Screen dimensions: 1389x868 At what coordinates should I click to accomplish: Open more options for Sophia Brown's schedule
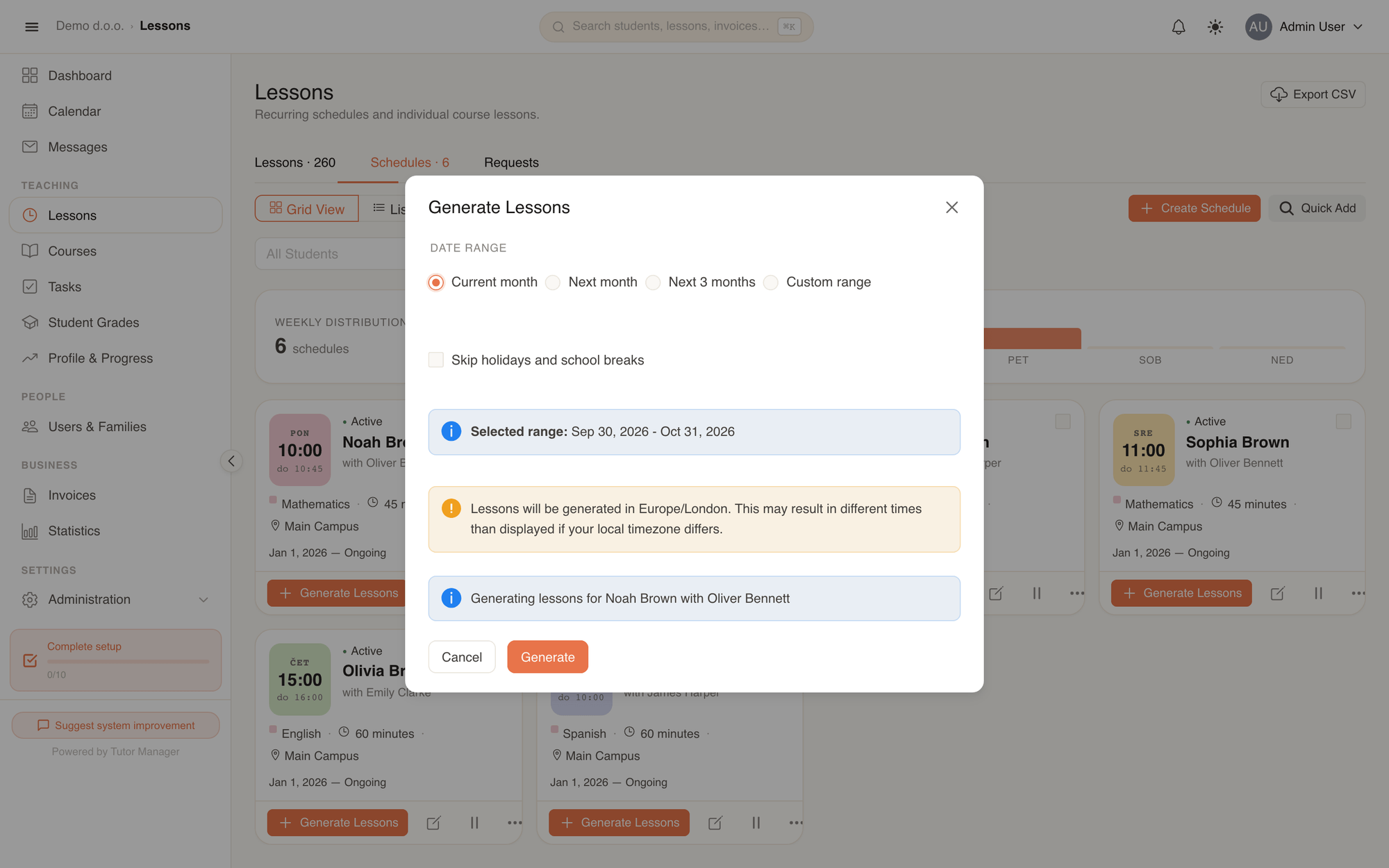click(1358, 593)
